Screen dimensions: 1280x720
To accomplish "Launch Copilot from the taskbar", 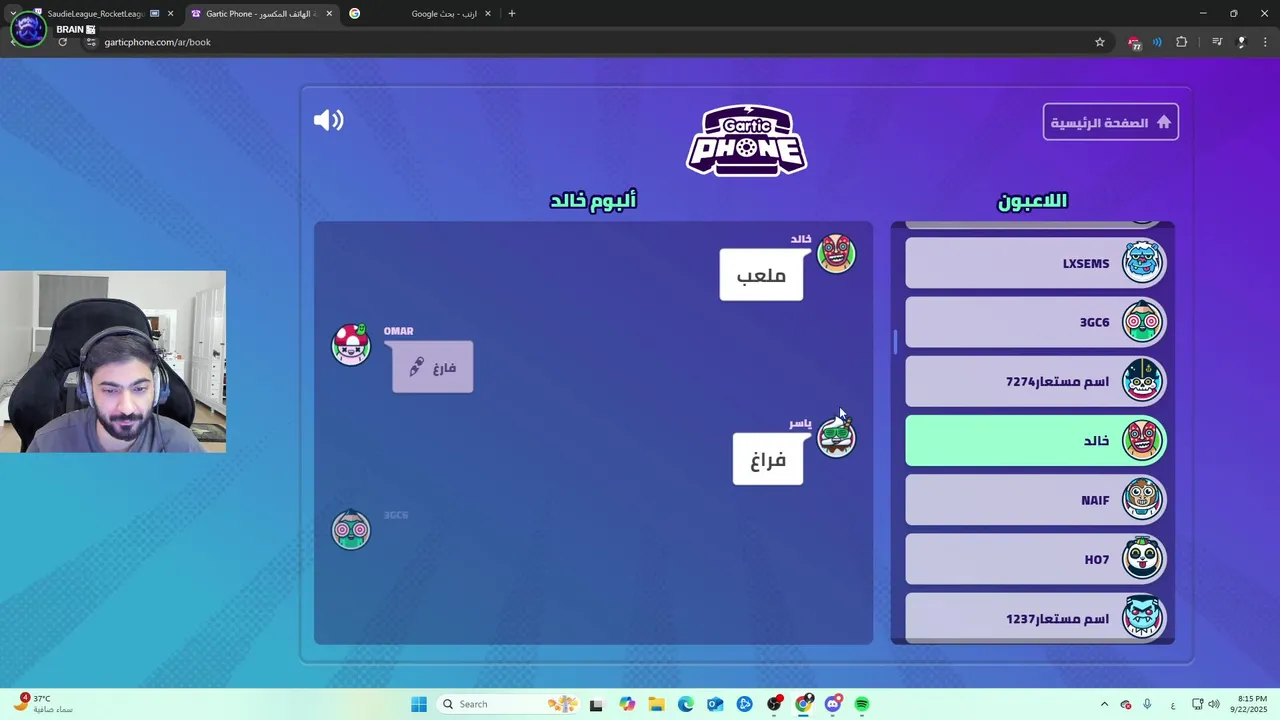I will [x=627, y=704].
